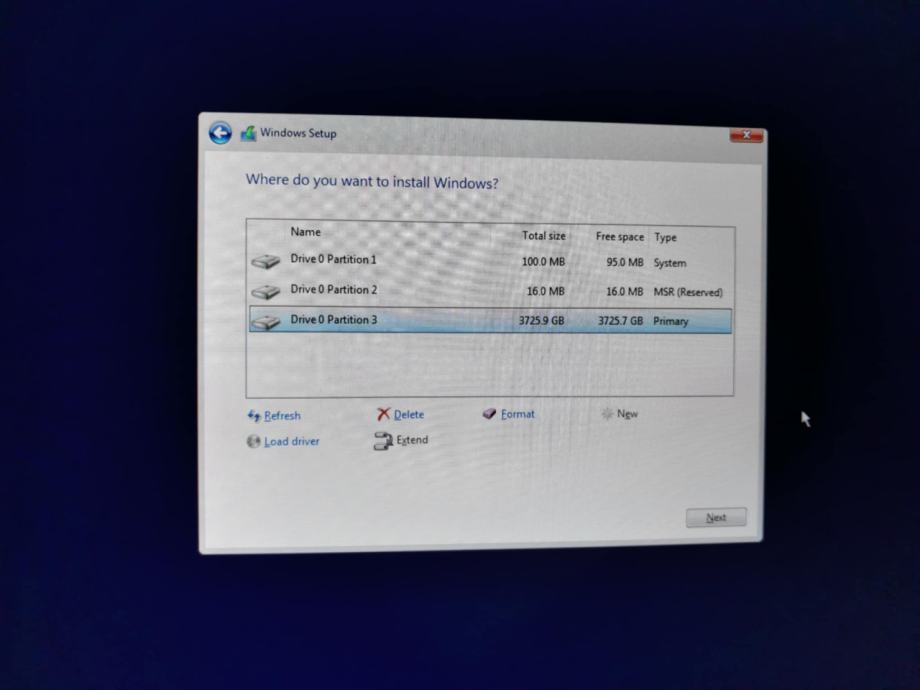Click the Load driver disc icon
Screen dimensions: 920x690
point(253,441)
